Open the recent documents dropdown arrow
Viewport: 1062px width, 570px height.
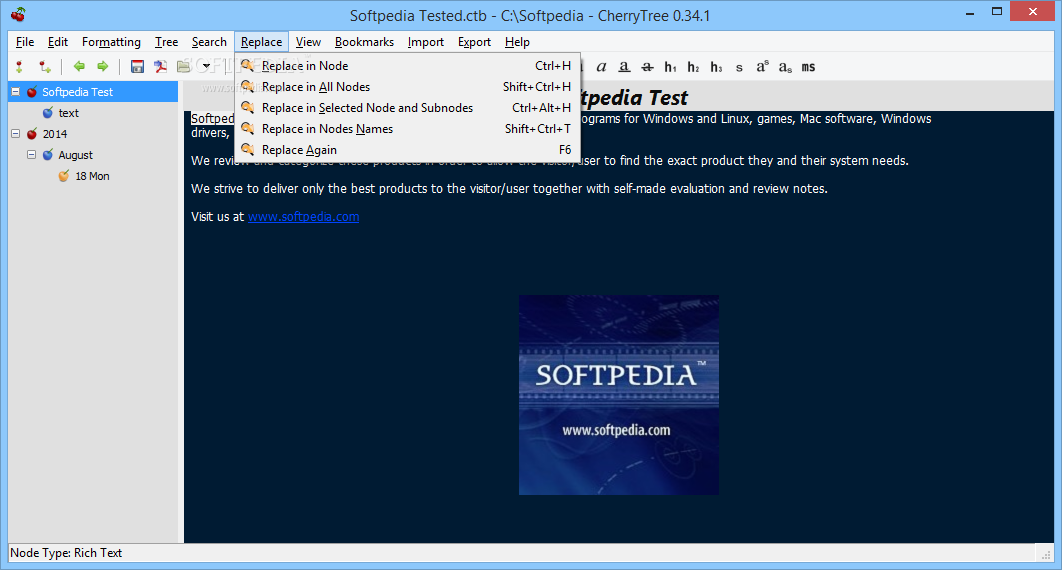206,66
